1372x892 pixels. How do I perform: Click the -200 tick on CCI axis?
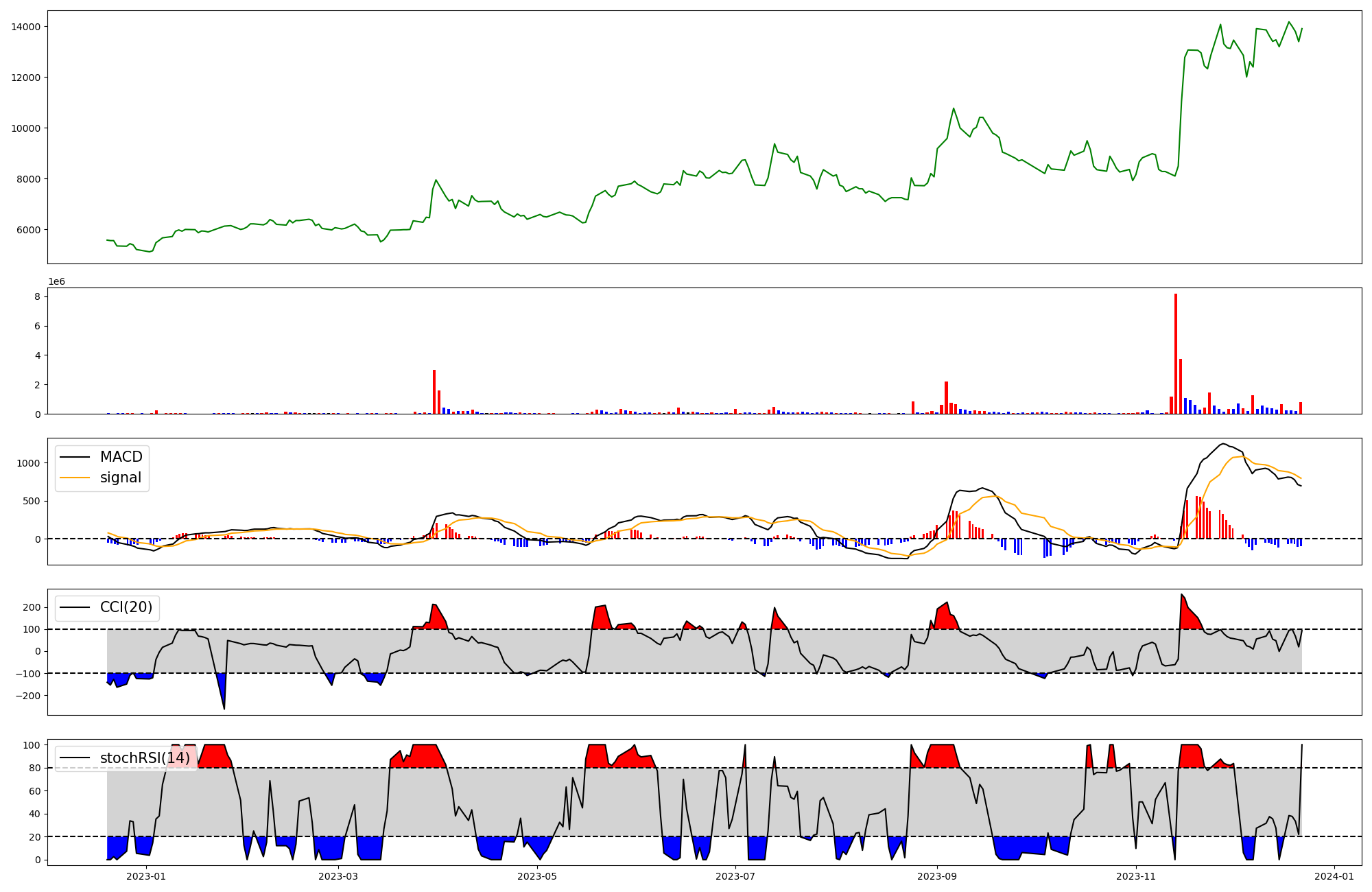click(28, 695)
